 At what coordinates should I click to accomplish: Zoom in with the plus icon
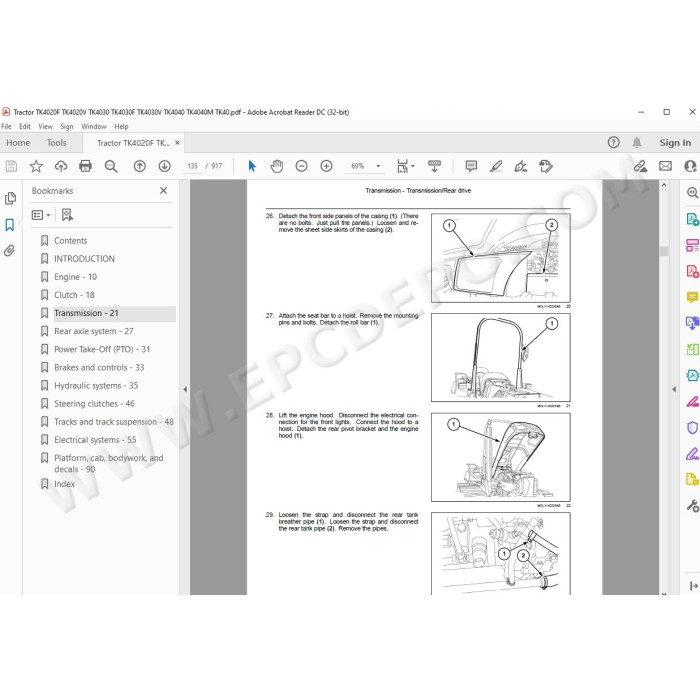[326, 167]
